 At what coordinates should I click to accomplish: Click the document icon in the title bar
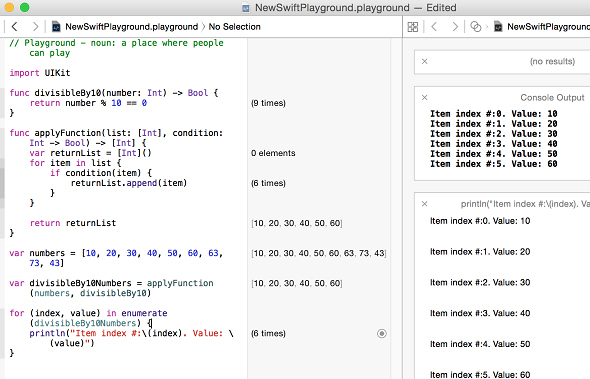pos(246,8)
